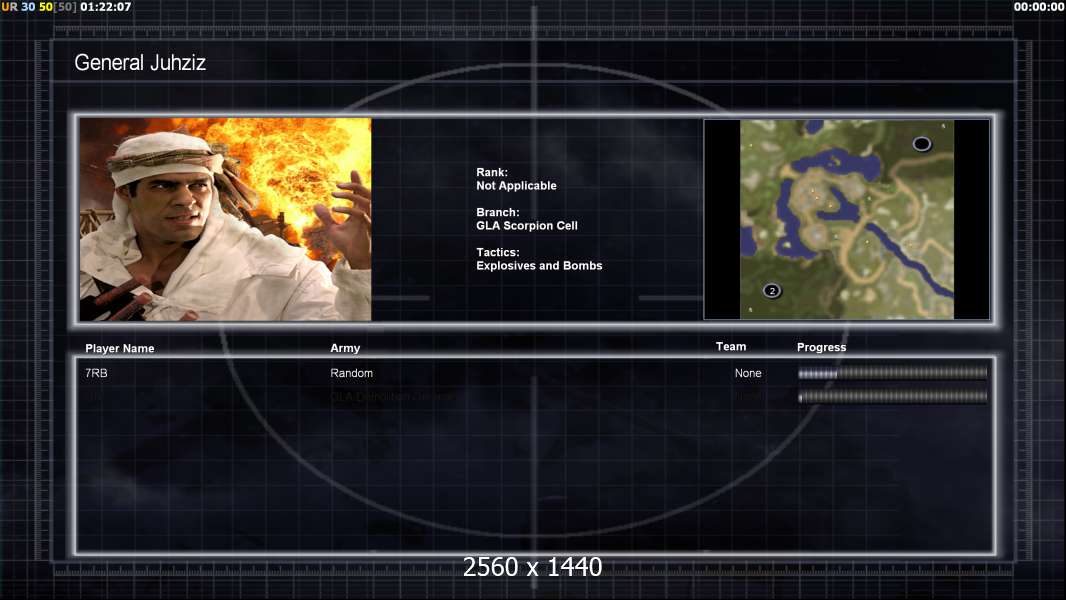The image size is (1066, 600).
Task: Click the 'UR 30 50[50]' overlay stats
Action: pyautogui.click(x=39, y=7)
